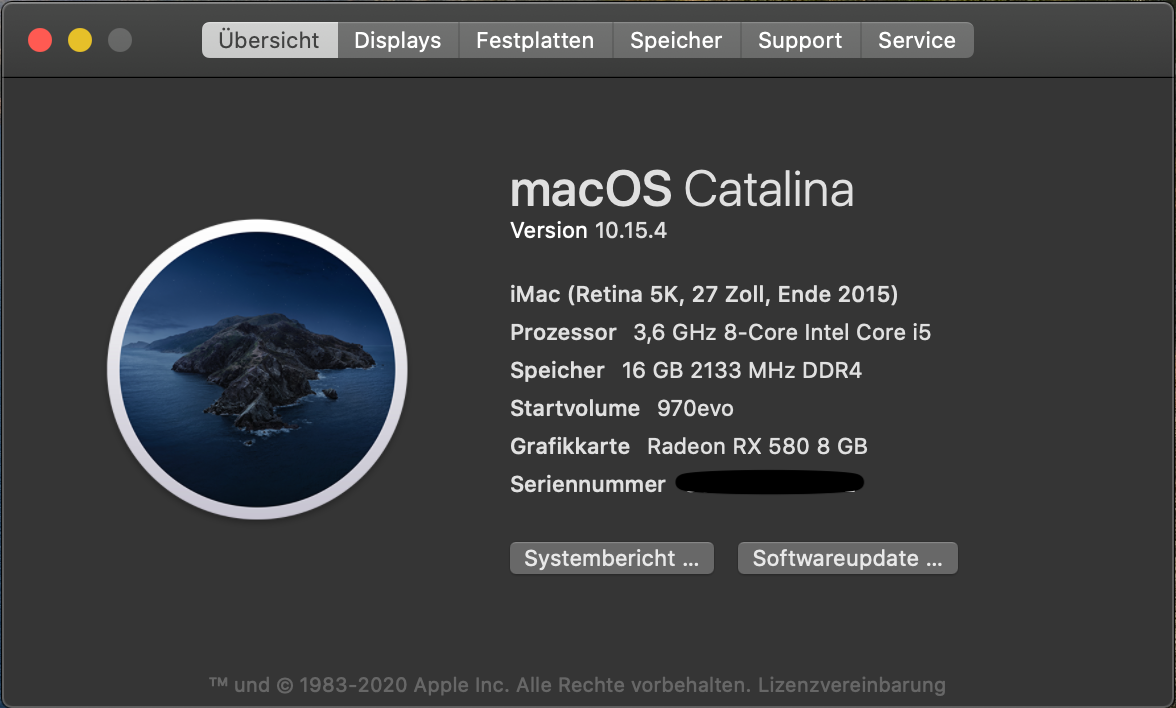Click Version 10.15.4 to show build

click(x=588, y=231)
